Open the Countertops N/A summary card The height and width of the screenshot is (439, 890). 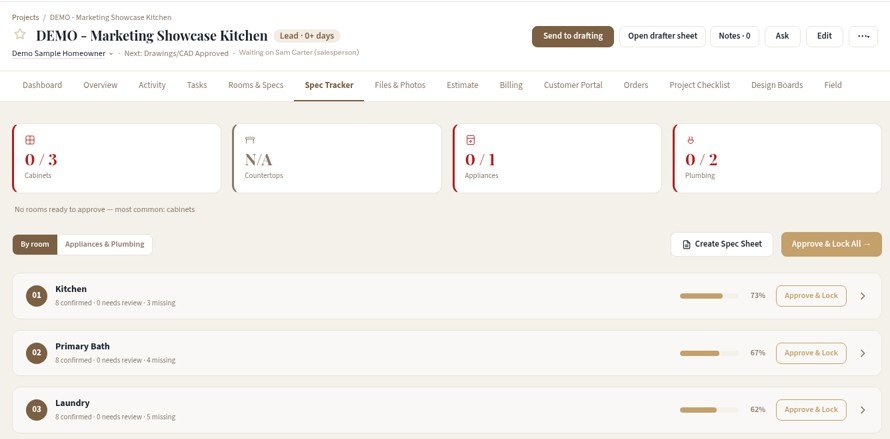click(337, 158)
